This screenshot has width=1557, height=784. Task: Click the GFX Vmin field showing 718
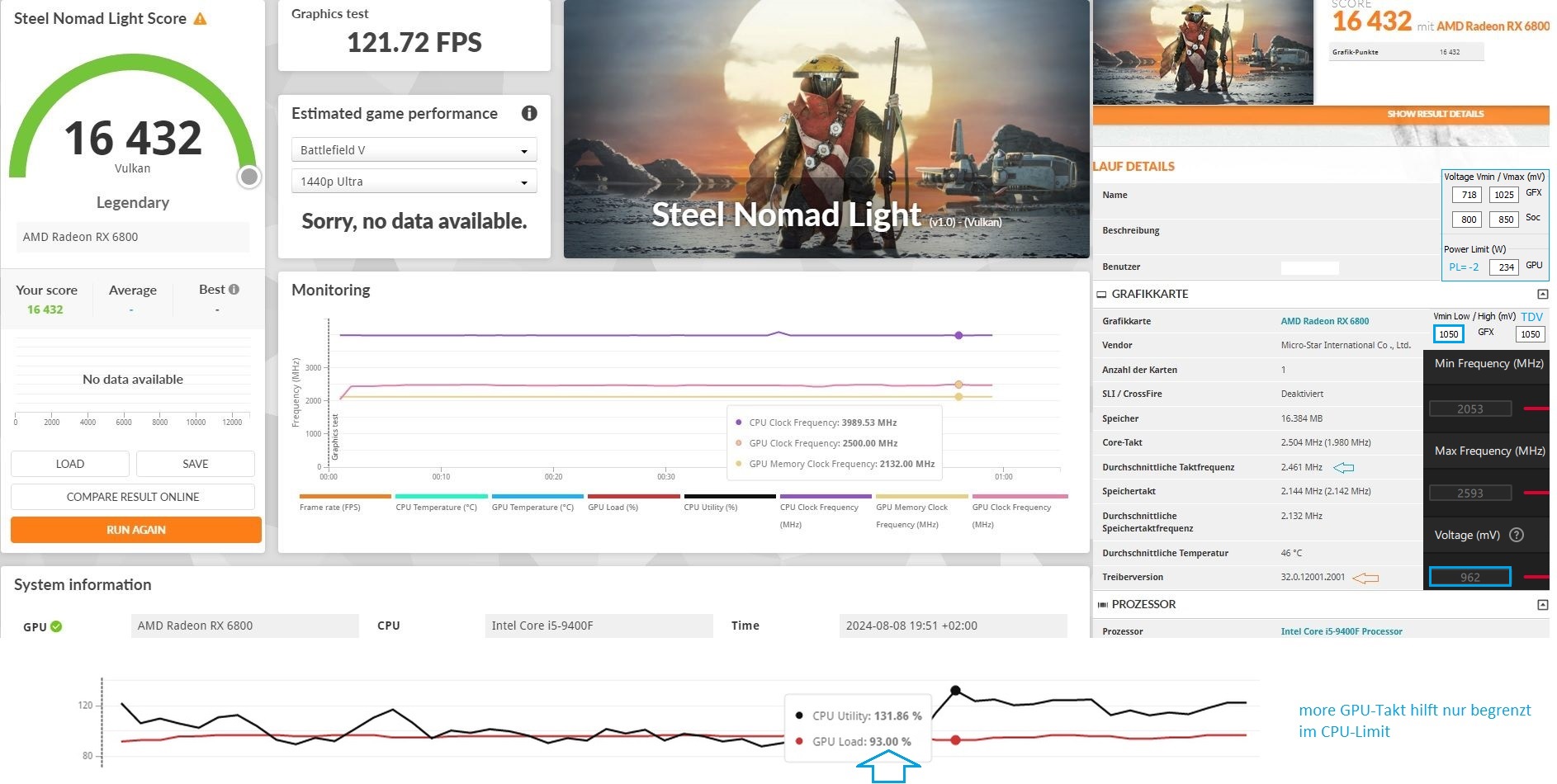(x=1468, y=195)
